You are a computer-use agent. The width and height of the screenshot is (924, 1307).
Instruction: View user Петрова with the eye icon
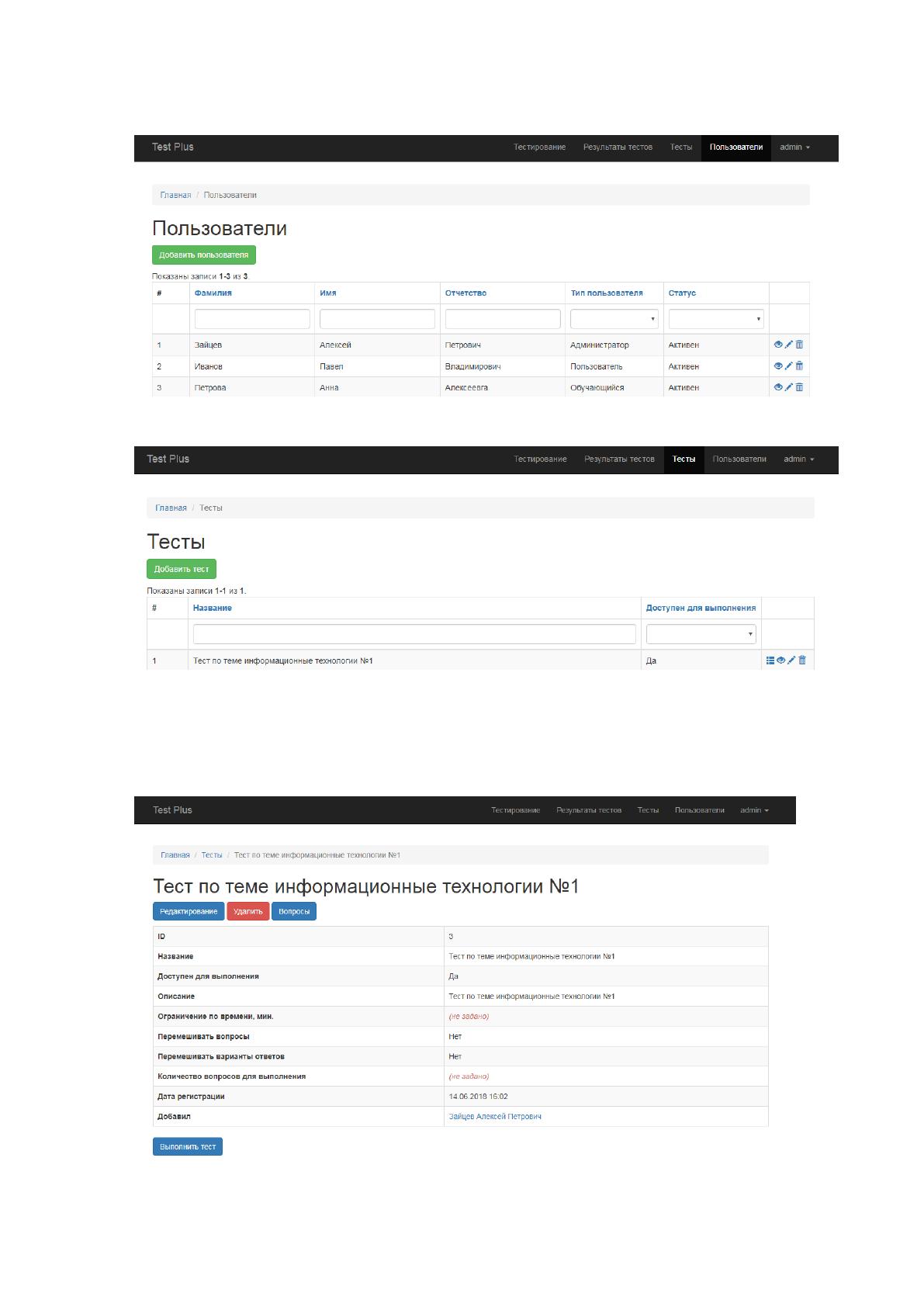pos(777,387)
